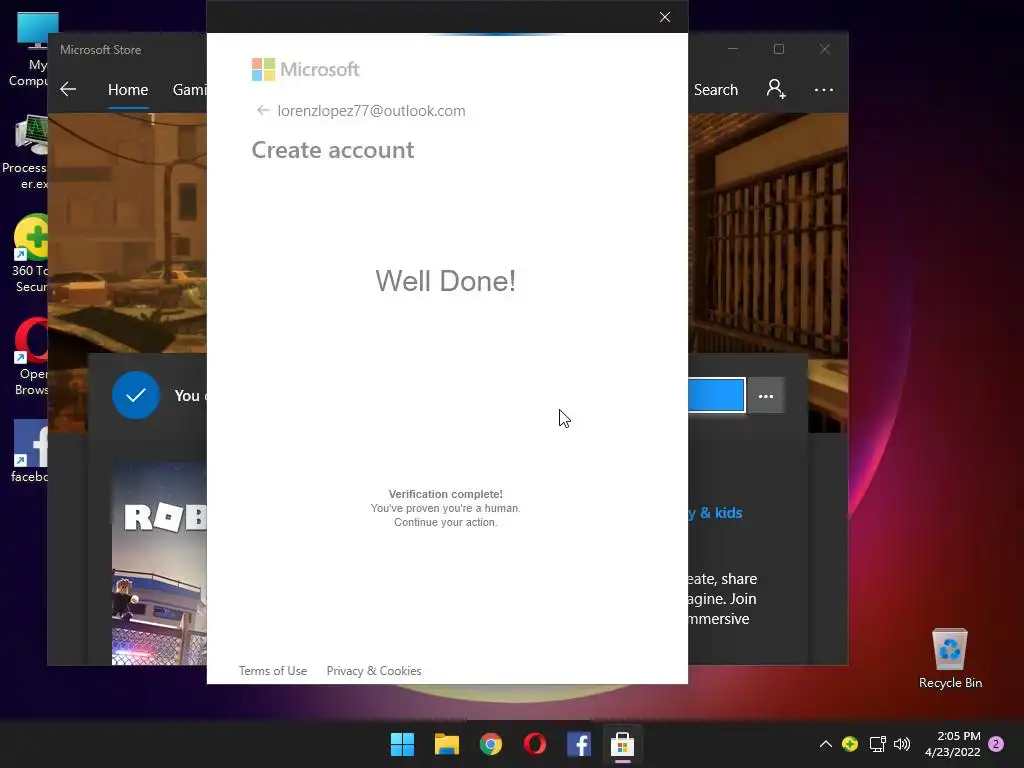Launch Opera browser from the taskbar

pos(535,744)
